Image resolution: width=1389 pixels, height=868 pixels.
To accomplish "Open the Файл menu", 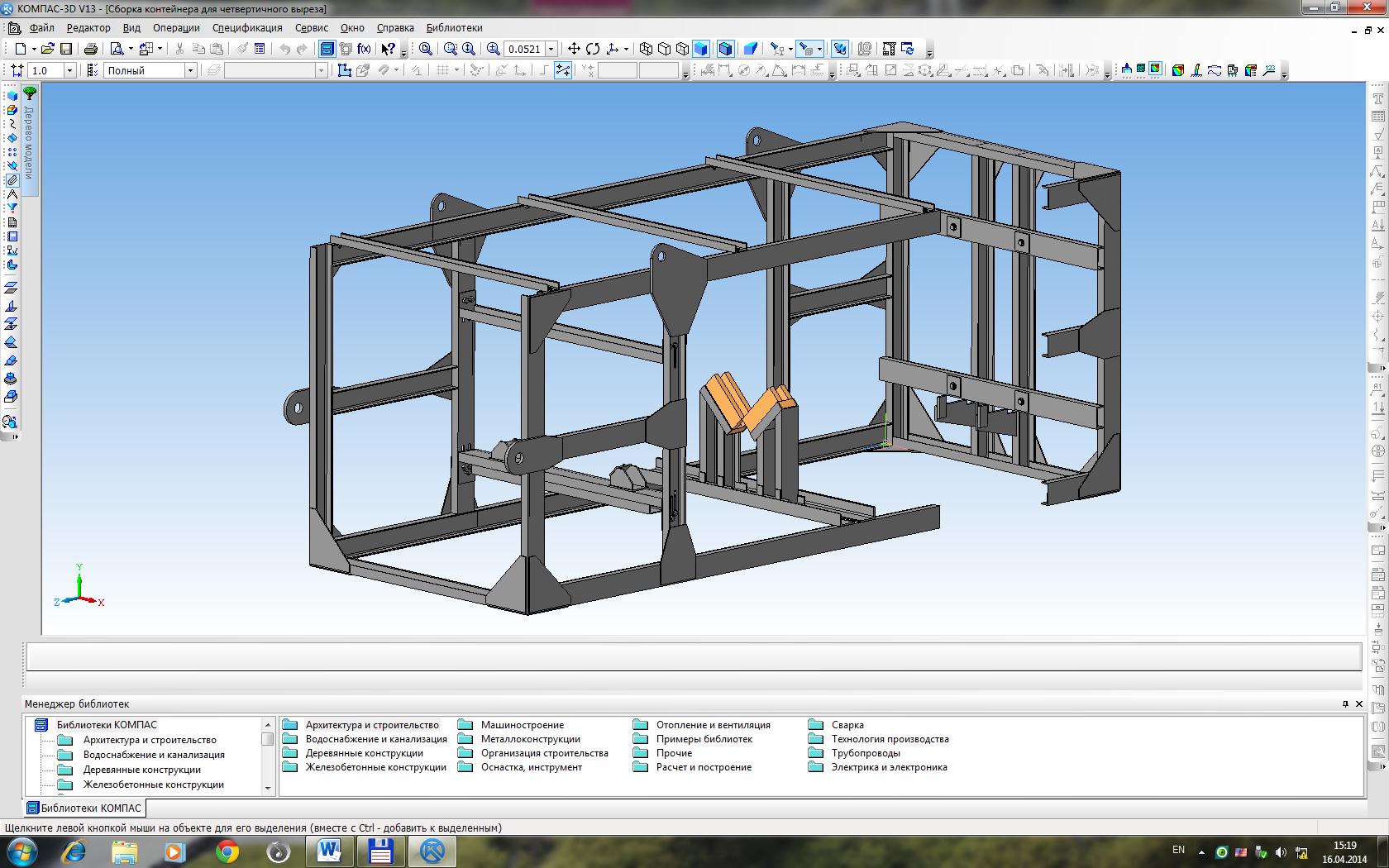I will 41,27.
